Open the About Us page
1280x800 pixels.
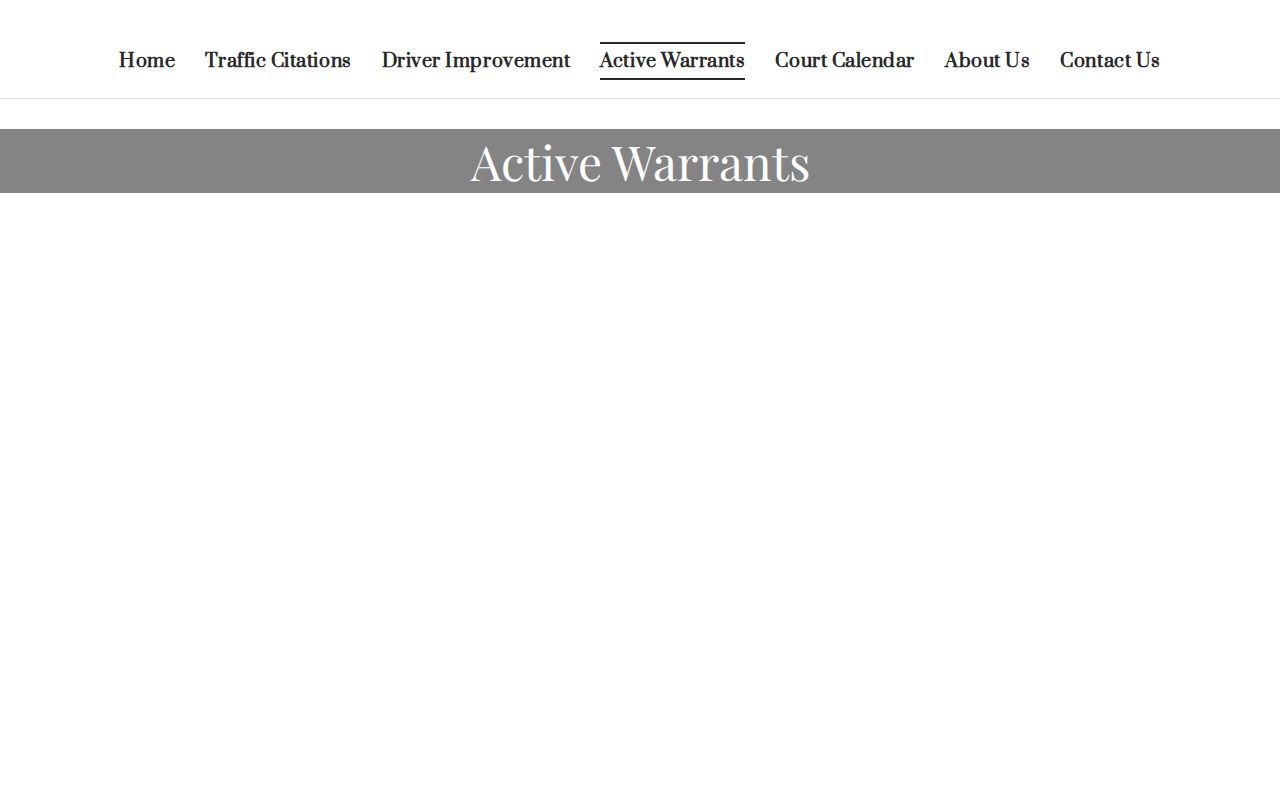(x=987, y=61)
